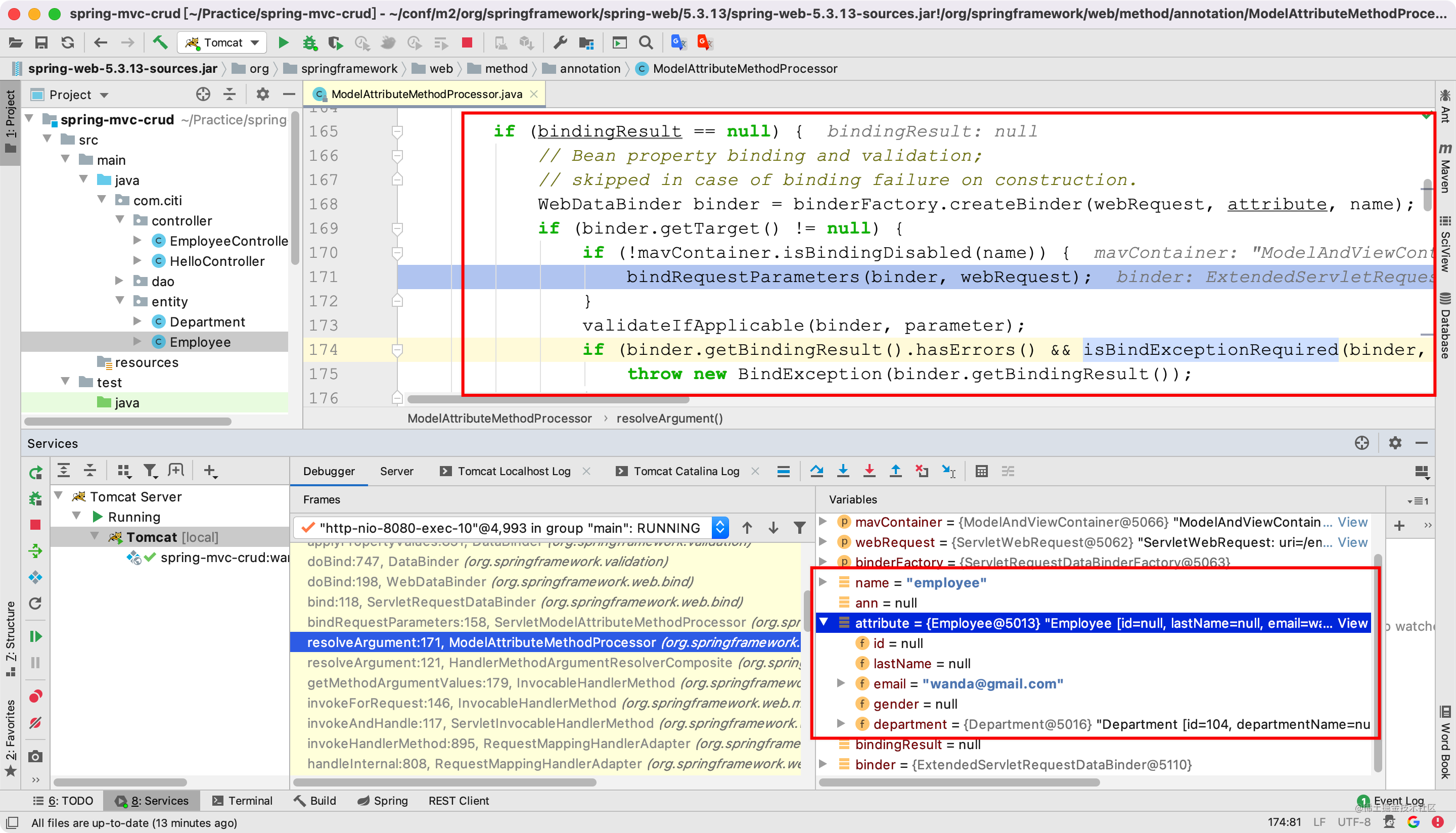The width and height of the screenshot is (1456, 833).
Task: Open the 6: TODO tool window
Action: pyautogui.click(x=62, y=801)
